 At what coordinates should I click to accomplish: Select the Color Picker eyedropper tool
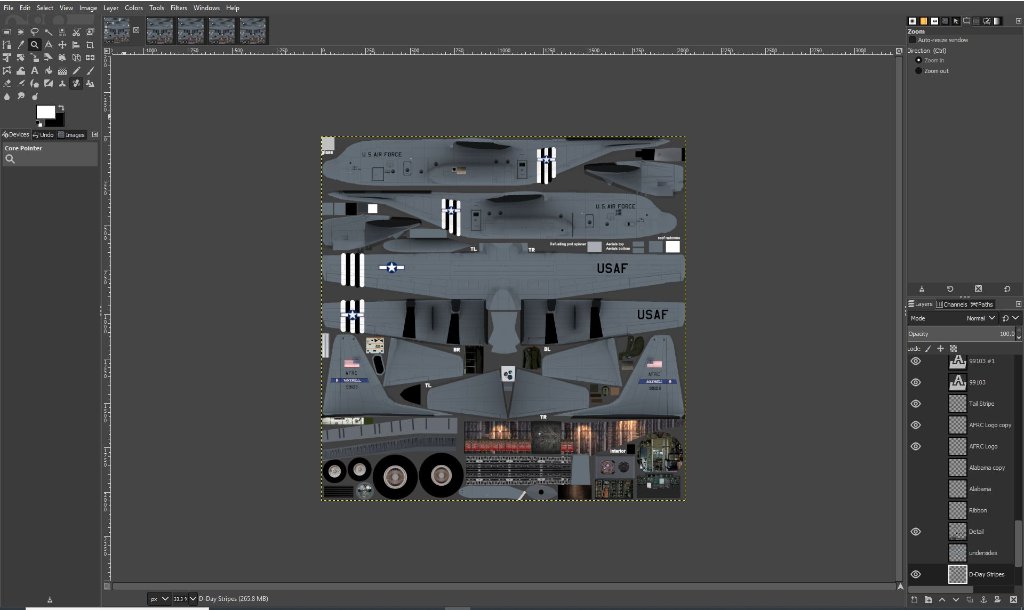tap(20, 45)
